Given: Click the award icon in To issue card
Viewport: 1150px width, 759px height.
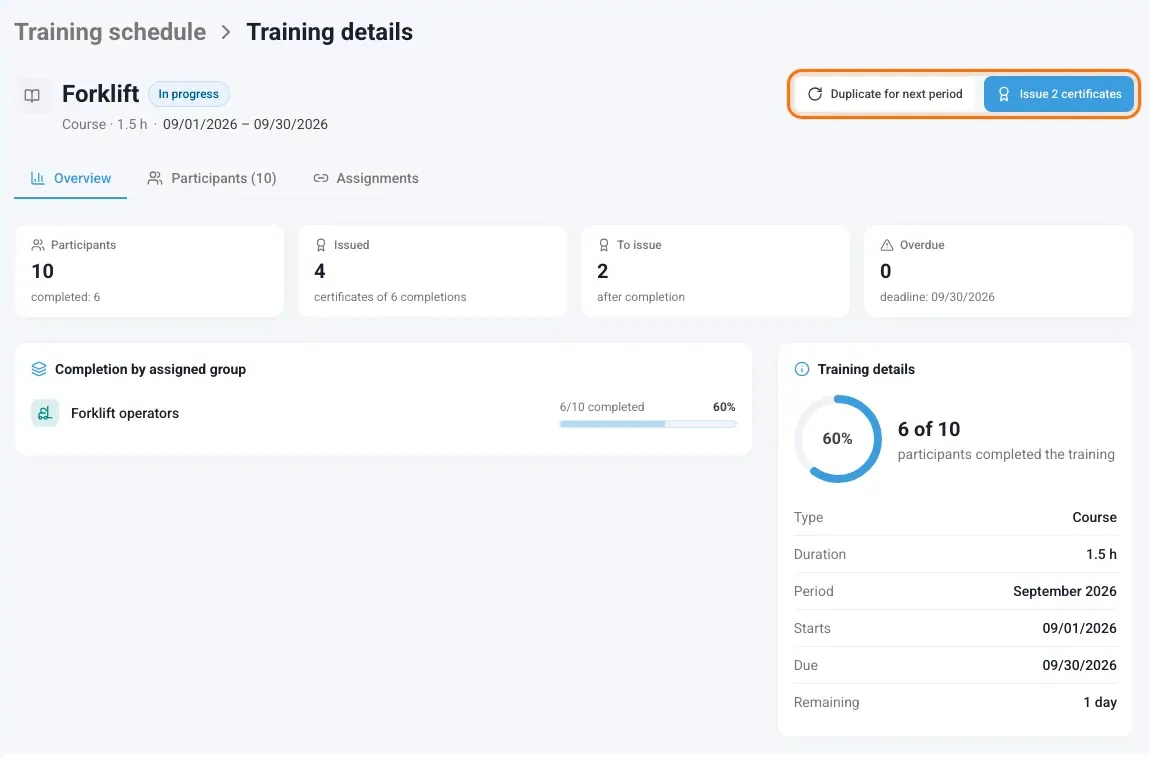Looking at the screenshot, I should click(604, 245).
